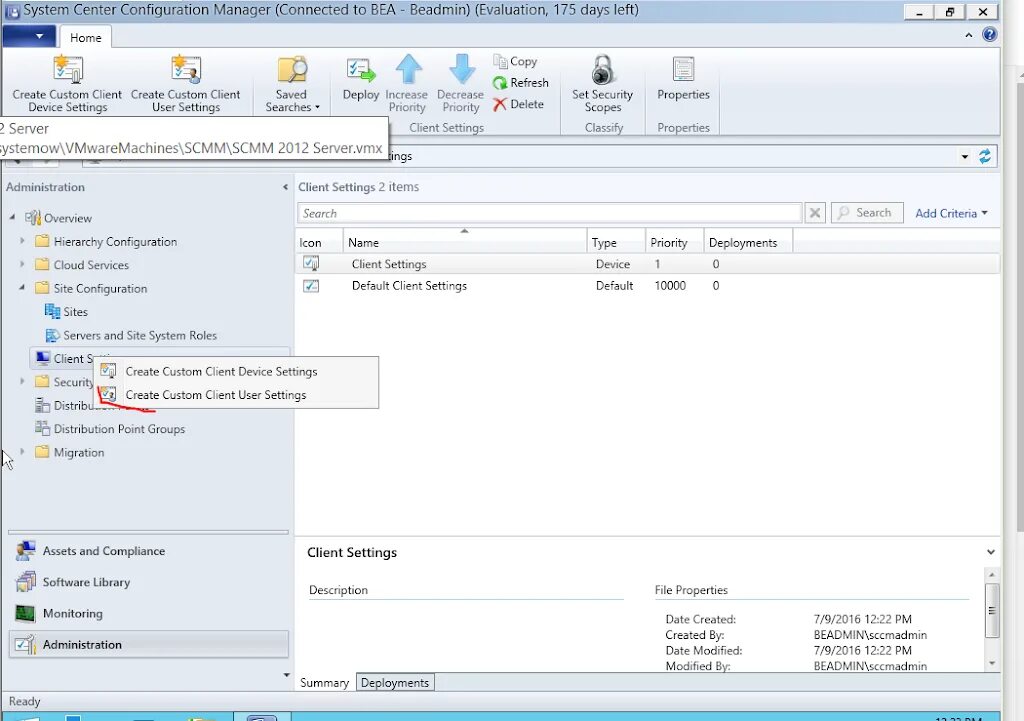Sort by the Type column header
Image resolution: width=1024 pixels, height=721 pixels.
pyautogui.click(x=616, y=242)
